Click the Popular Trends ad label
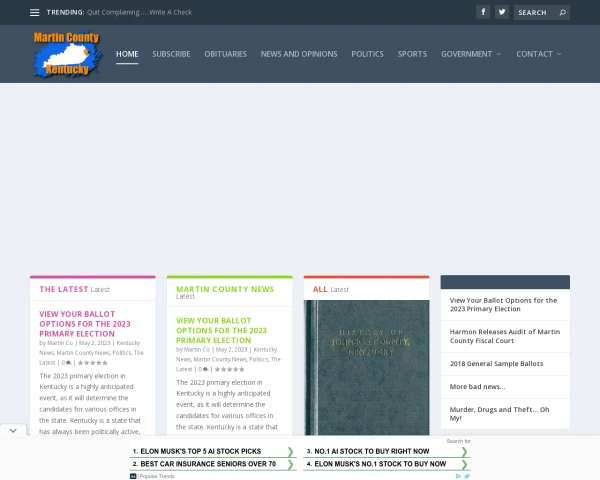This screenshot has width=600, height=480. point(157,476)
